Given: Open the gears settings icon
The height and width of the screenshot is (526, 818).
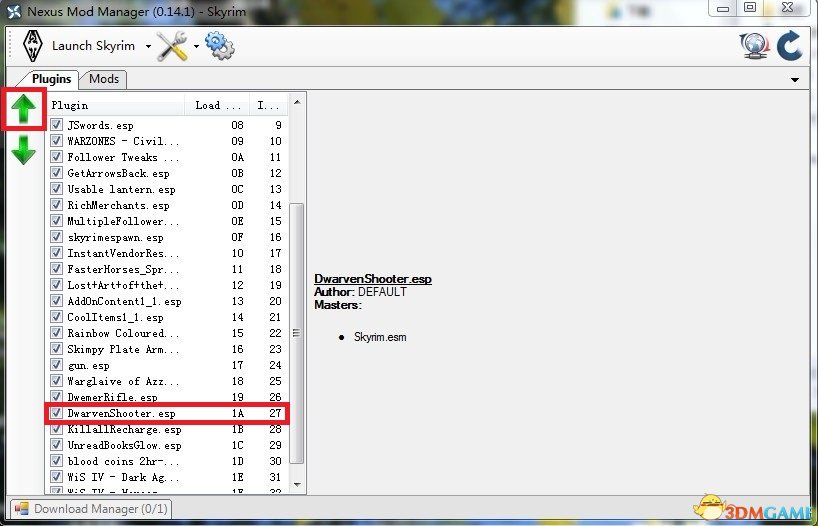Looking at the screenshot, I should 220,45.
